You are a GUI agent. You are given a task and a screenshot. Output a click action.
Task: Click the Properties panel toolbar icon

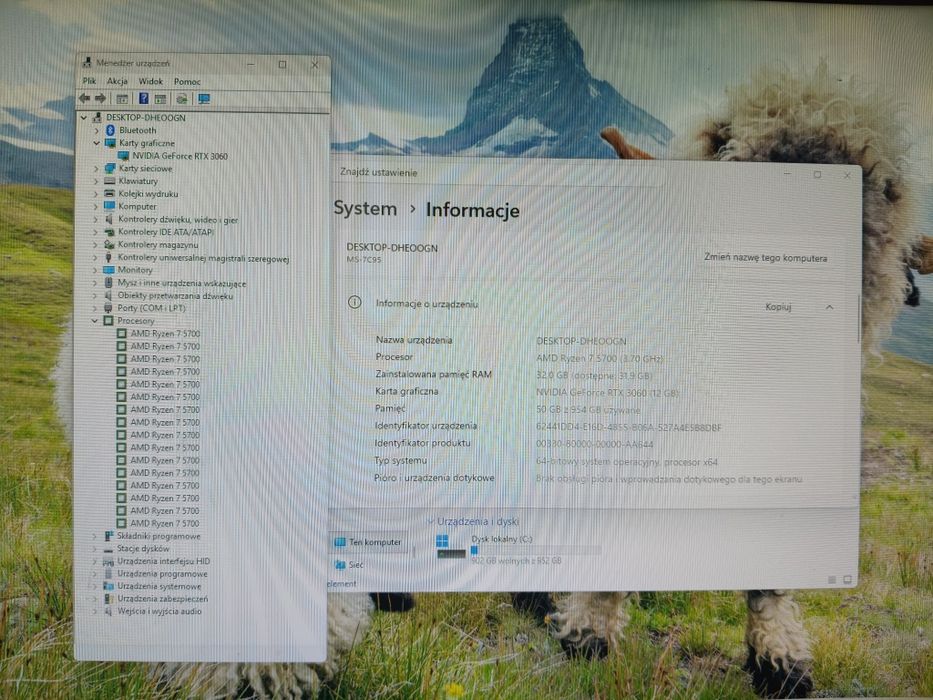point(160,99)
